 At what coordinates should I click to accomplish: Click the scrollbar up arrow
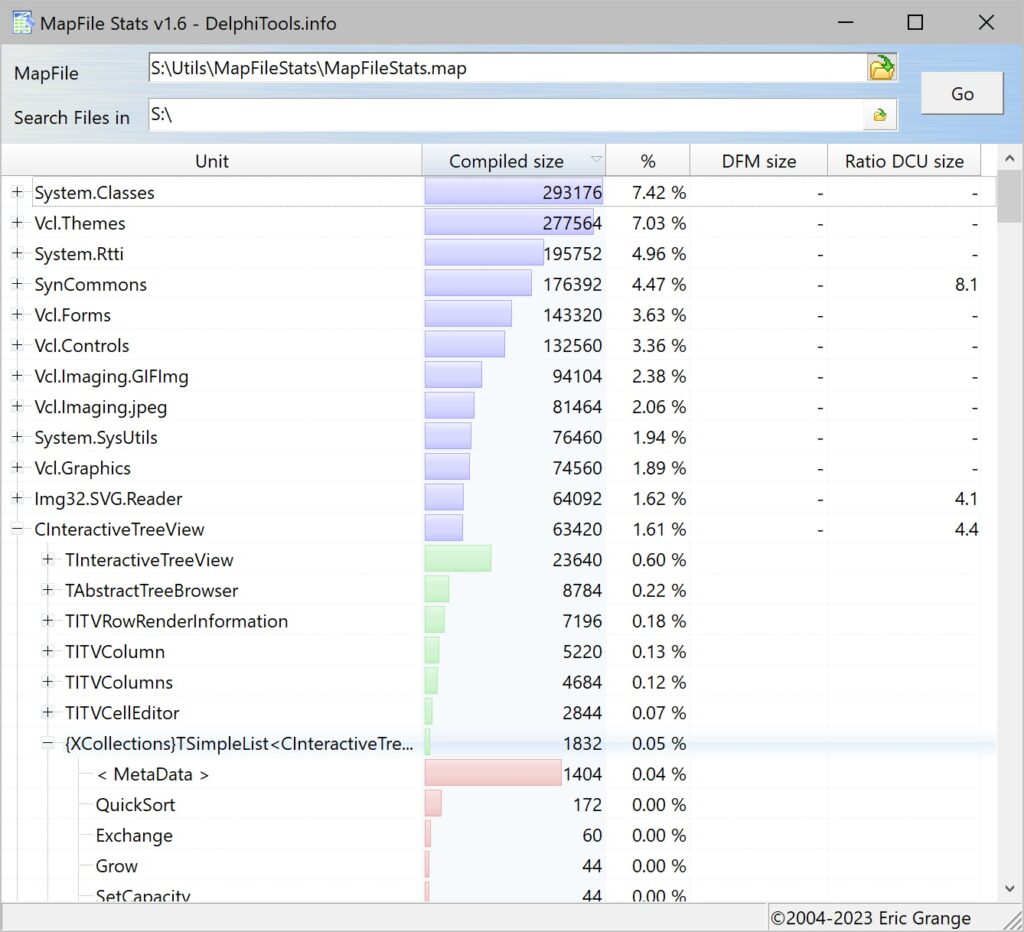1009,159
